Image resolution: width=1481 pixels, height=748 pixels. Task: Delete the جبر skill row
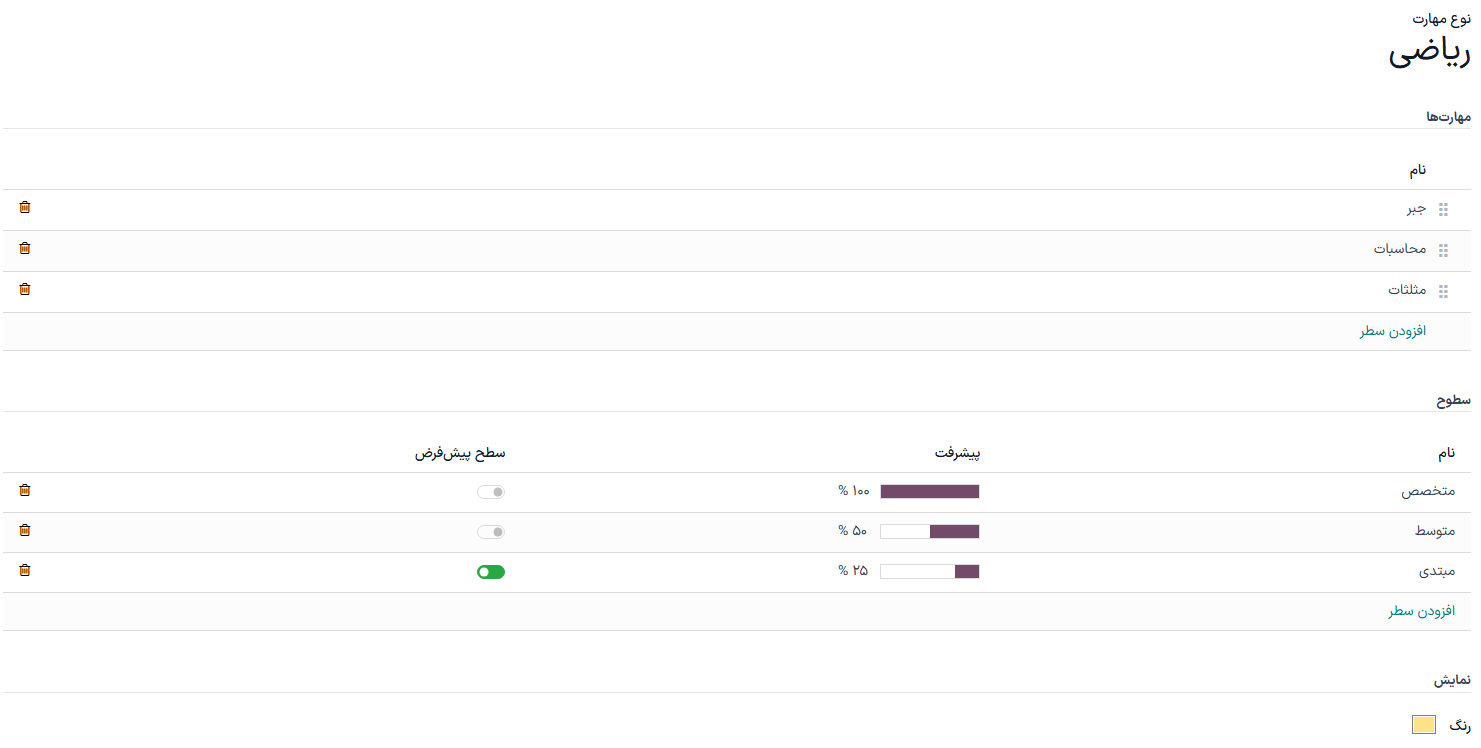click(x=25, y=208)
